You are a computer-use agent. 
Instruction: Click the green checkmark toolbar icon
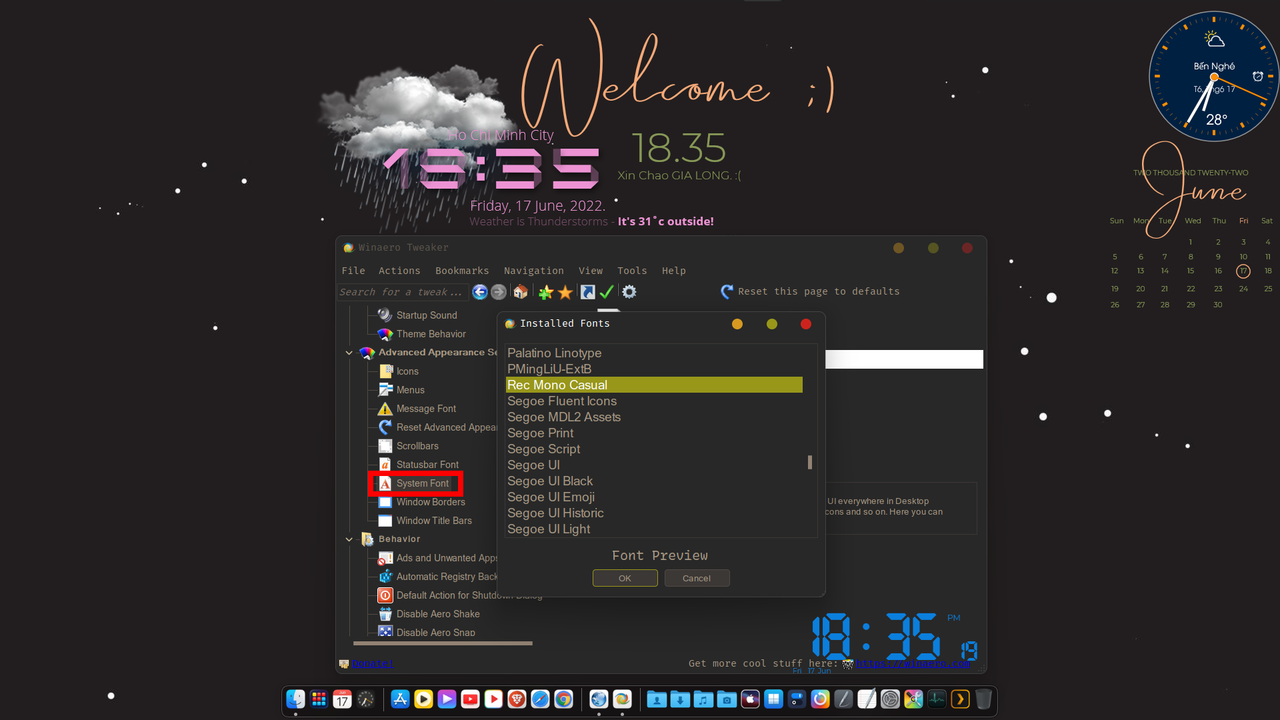click(607, 291)
